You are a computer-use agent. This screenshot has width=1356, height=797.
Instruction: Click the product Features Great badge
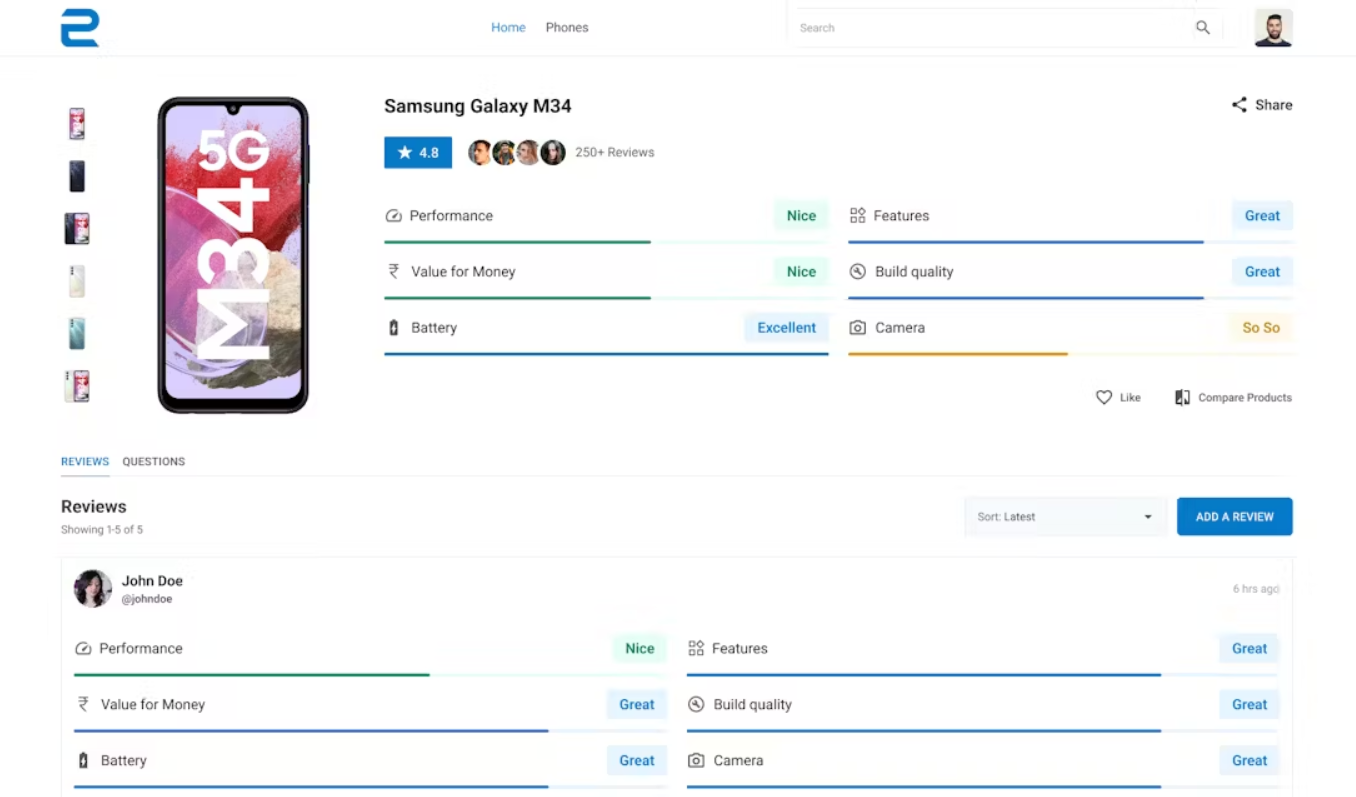pyautogui.click(x=1262, y=216)
